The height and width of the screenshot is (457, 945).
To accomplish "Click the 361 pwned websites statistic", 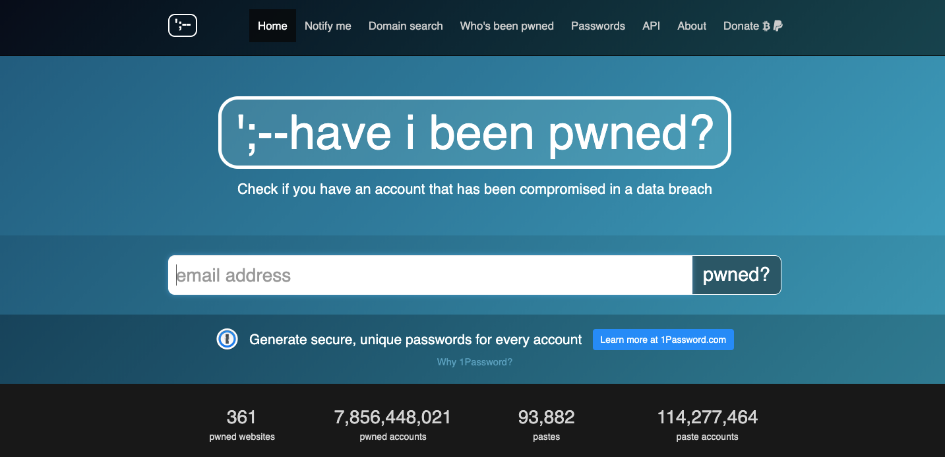I will [242, 424].
